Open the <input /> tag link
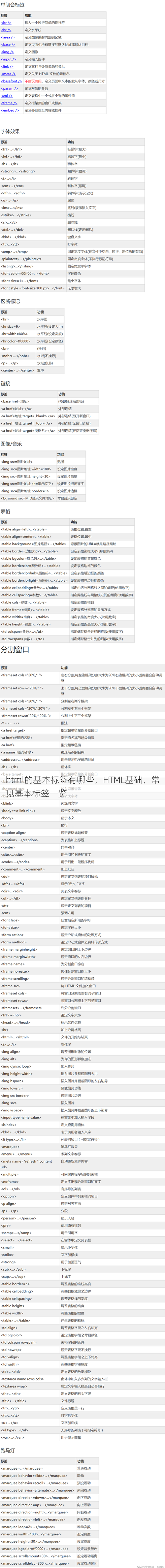 click(8, 59)
